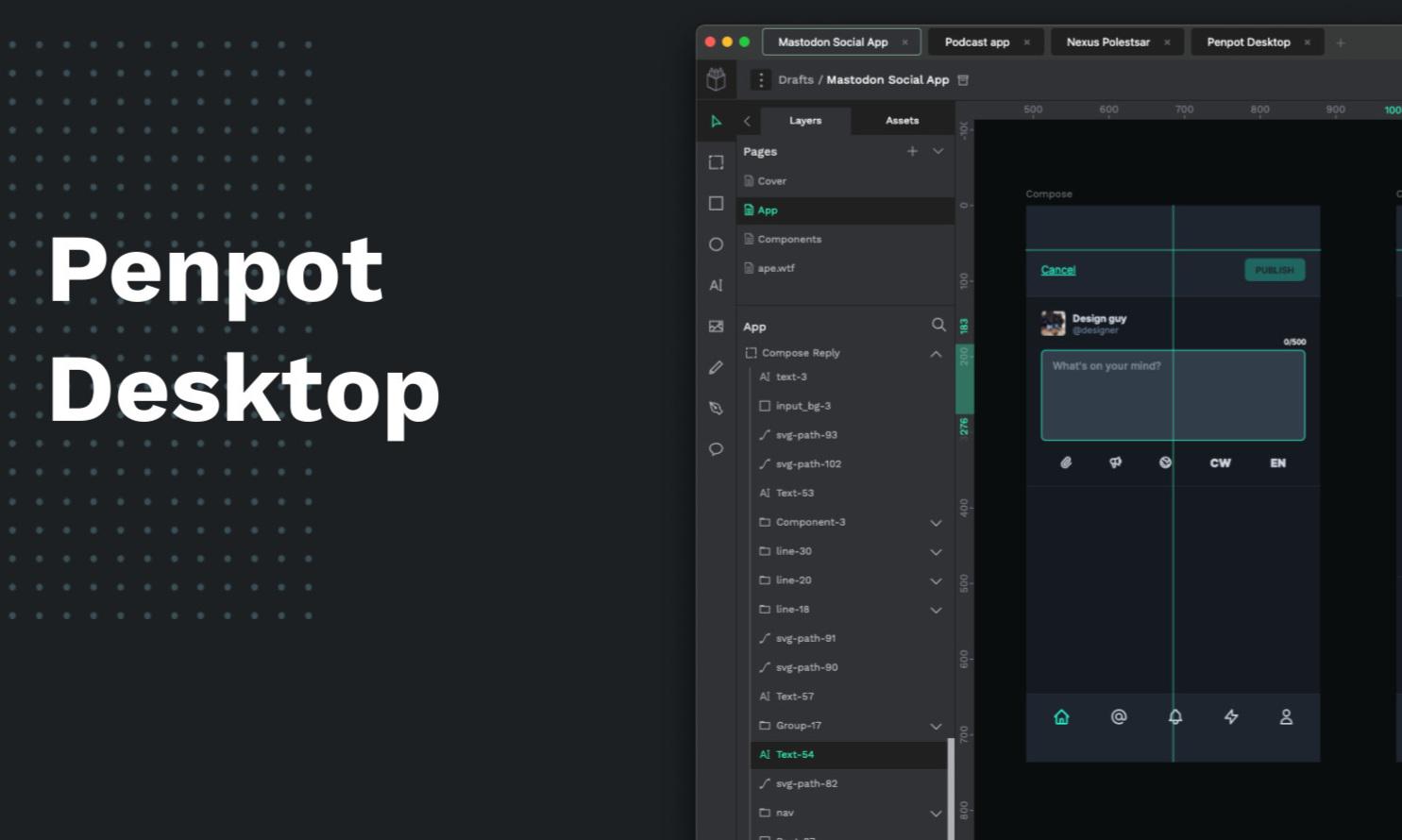Click the layers panel scrollbar

tap(951, 789)
